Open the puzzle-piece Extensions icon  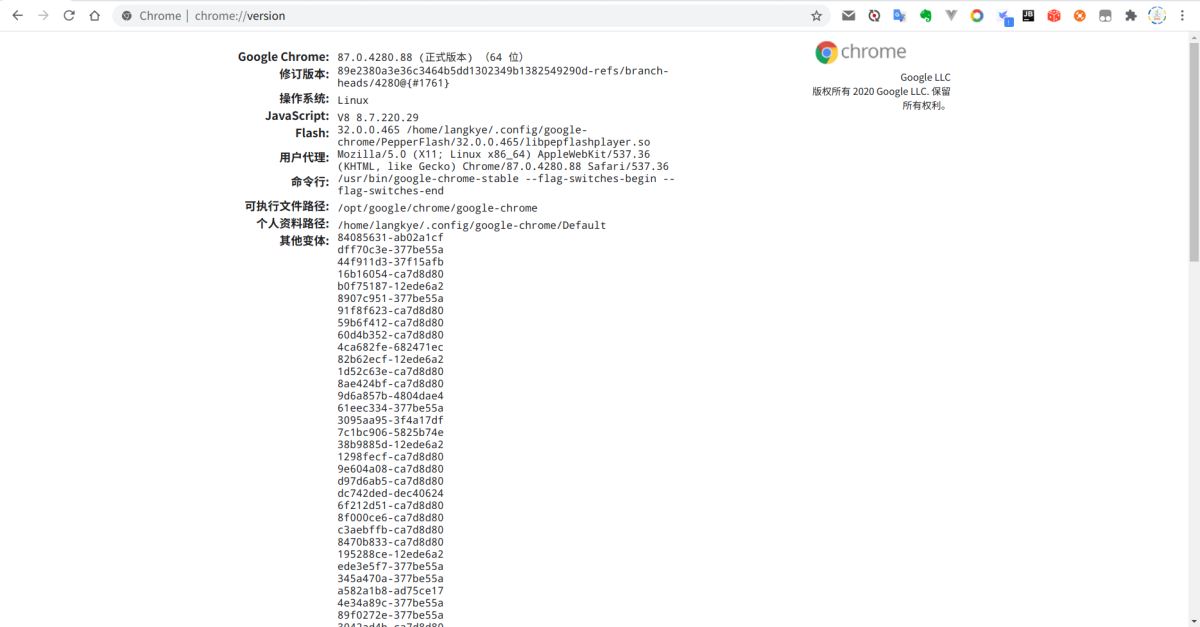1131,15
